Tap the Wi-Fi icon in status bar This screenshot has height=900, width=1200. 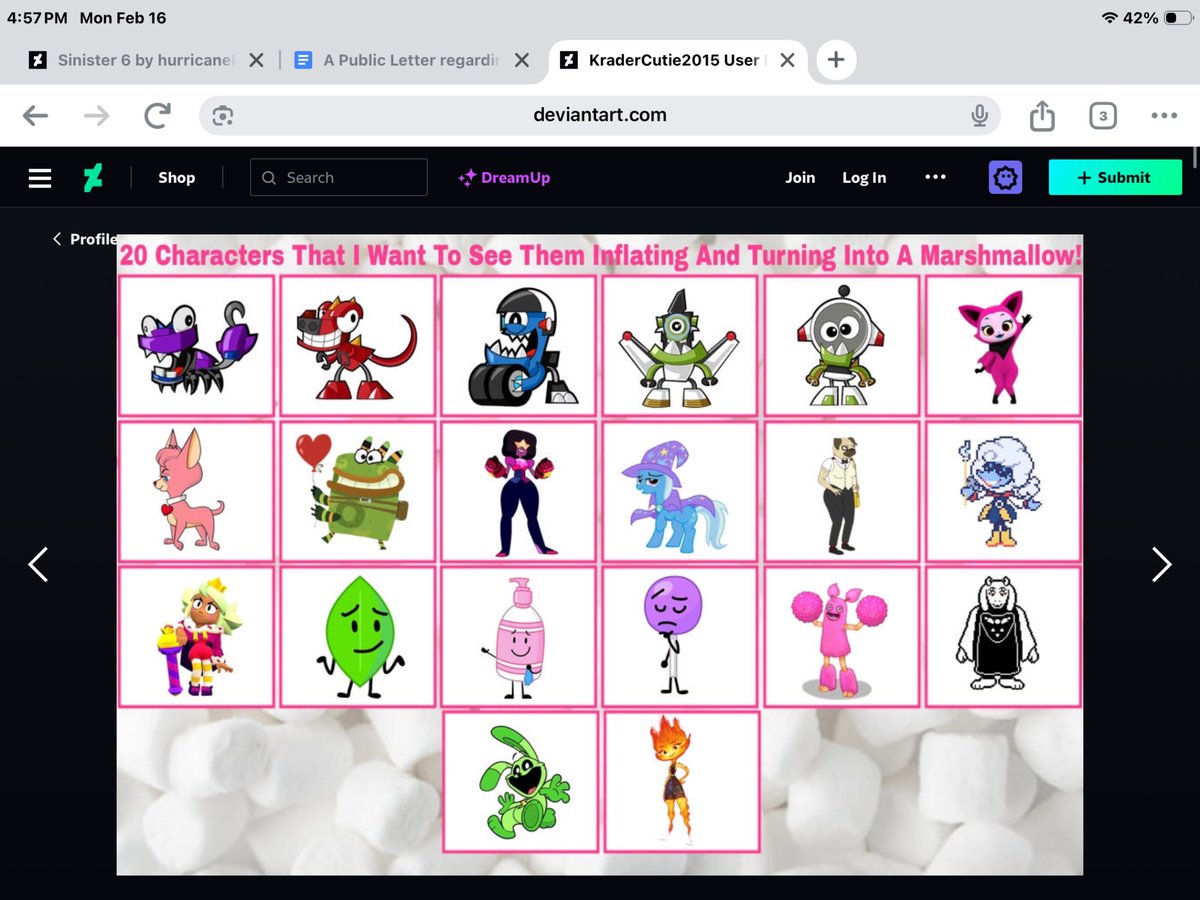click(x=1109, y=18)
